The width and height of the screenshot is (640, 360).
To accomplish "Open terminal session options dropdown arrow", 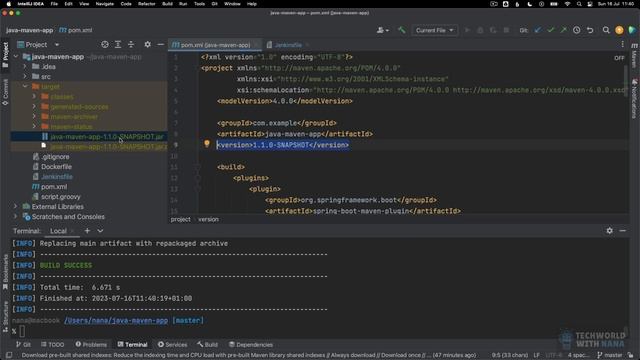I will click(100, 231).
